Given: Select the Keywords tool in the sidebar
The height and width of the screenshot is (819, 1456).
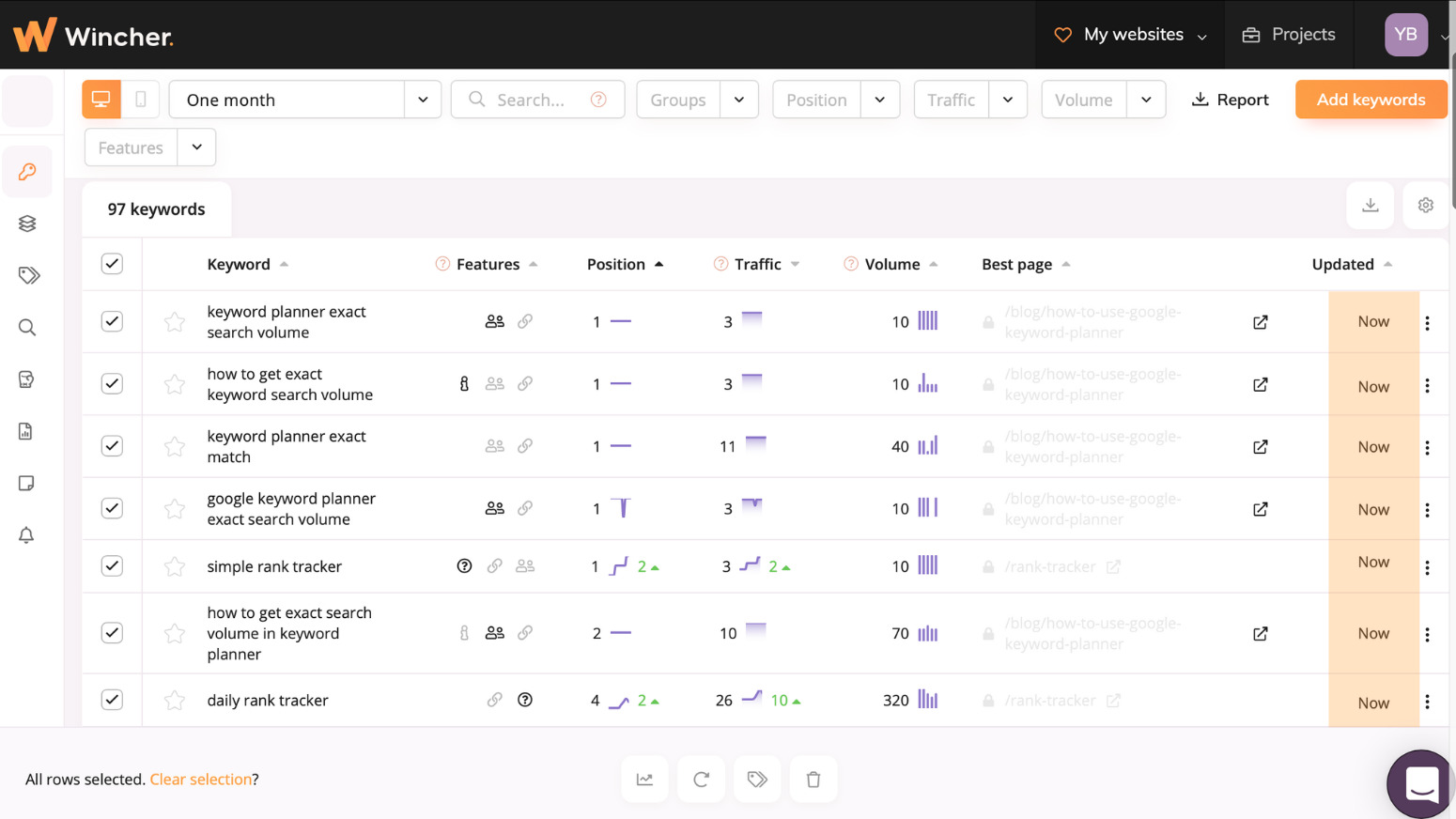Looking at the screenshot, I should tap(26, 172).
